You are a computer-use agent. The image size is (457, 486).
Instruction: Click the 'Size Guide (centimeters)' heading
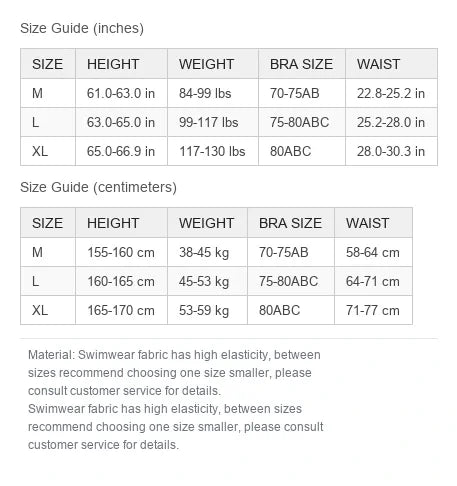click(98, 187)
